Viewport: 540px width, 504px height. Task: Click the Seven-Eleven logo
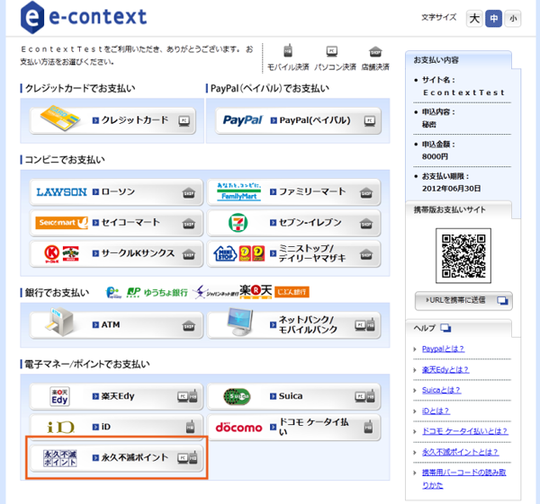(238, 223)
